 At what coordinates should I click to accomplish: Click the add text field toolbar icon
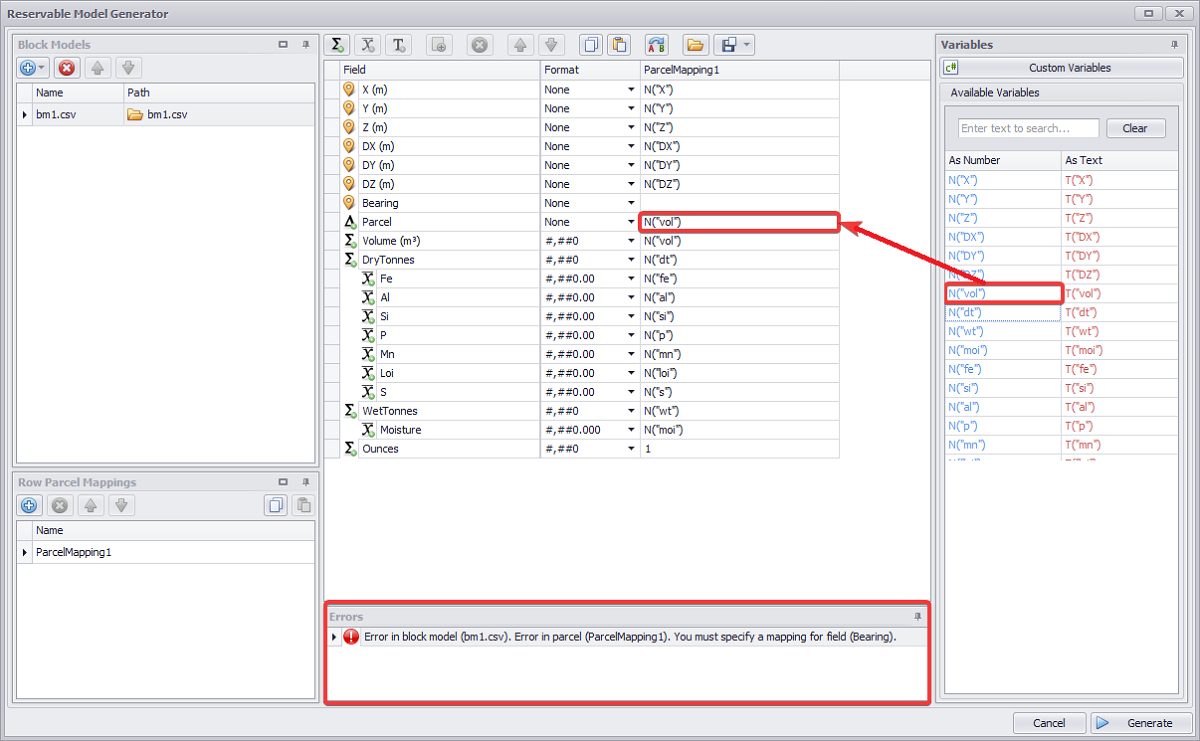pos(398,45)
